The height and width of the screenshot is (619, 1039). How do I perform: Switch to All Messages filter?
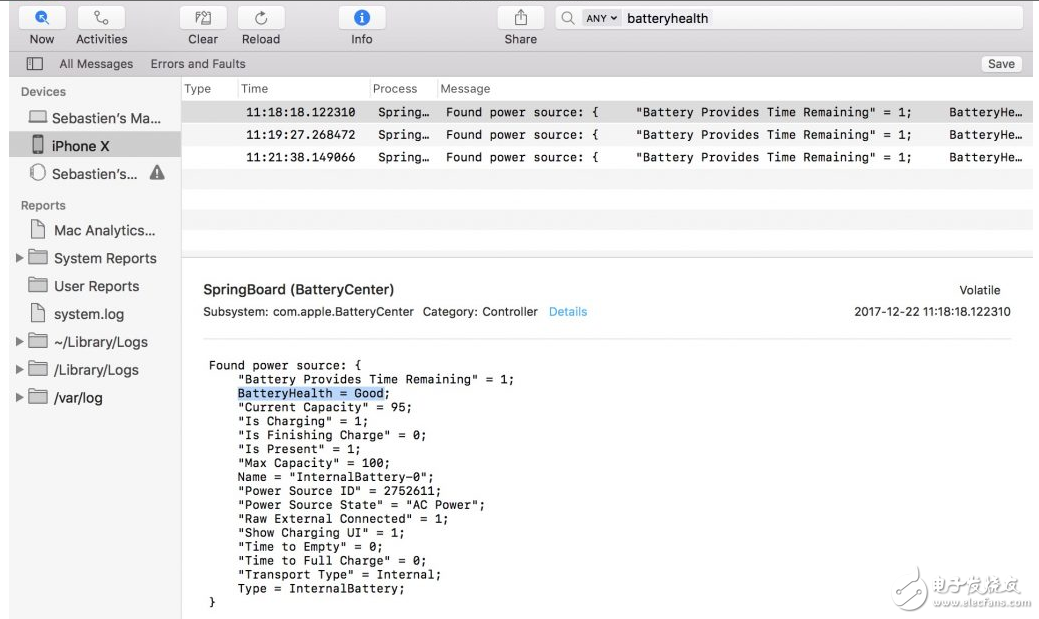[96, 64]
